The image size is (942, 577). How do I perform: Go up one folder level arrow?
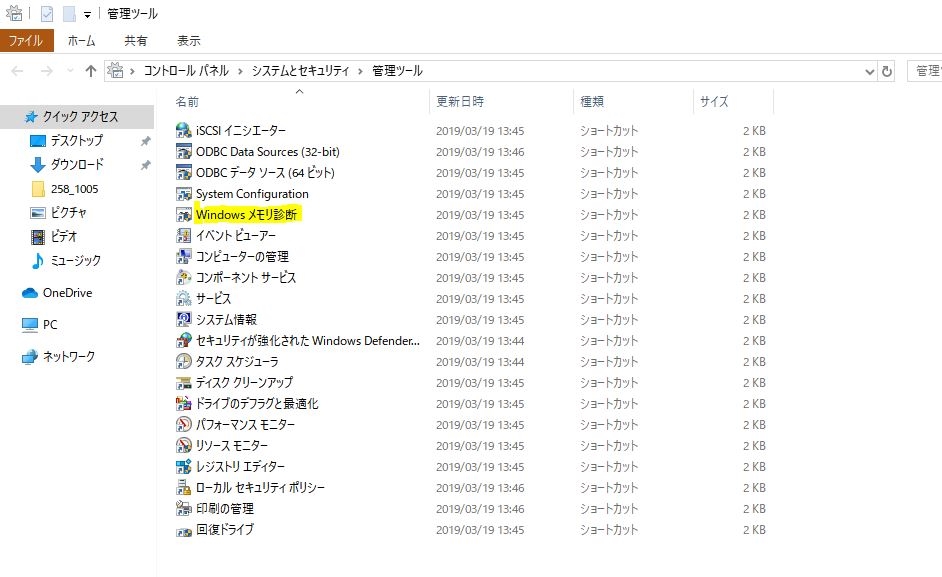[91, 71]
